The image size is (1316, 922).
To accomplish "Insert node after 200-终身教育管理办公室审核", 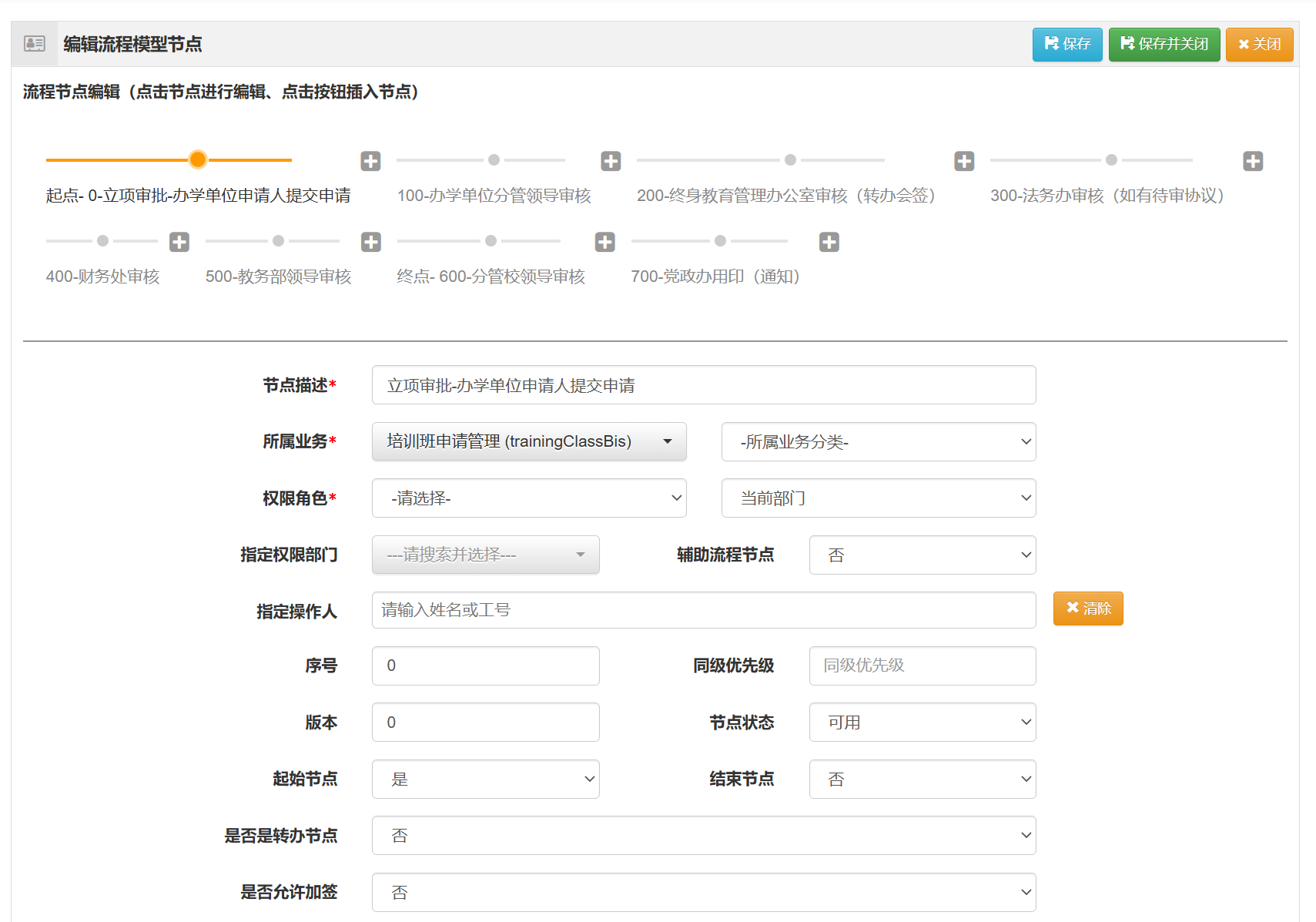I will (964, 161).
